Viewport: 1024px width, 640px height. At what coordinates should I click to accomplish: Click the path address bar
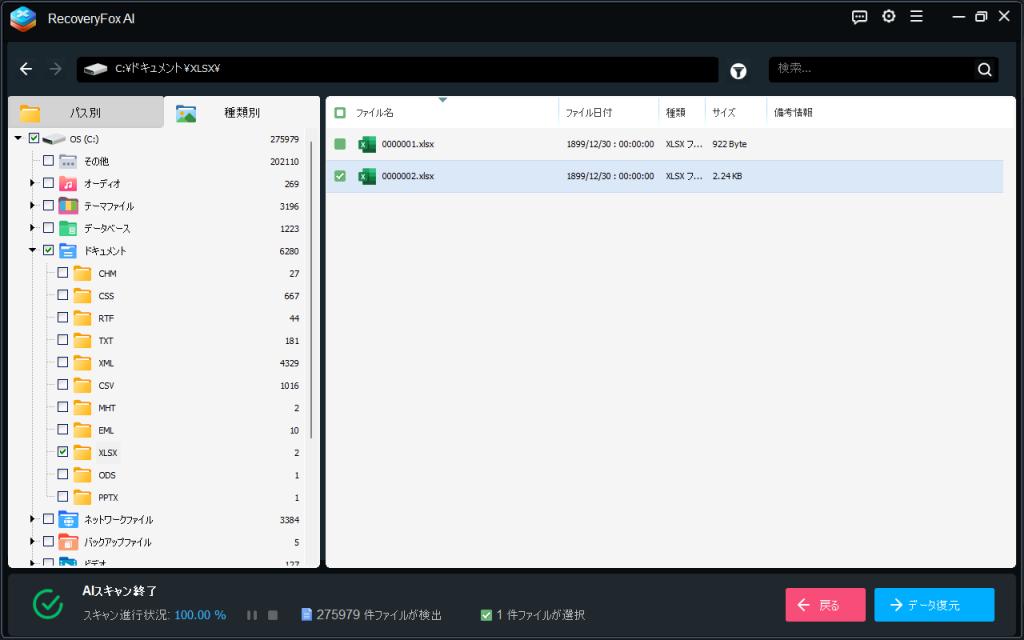tap(397, 69)
